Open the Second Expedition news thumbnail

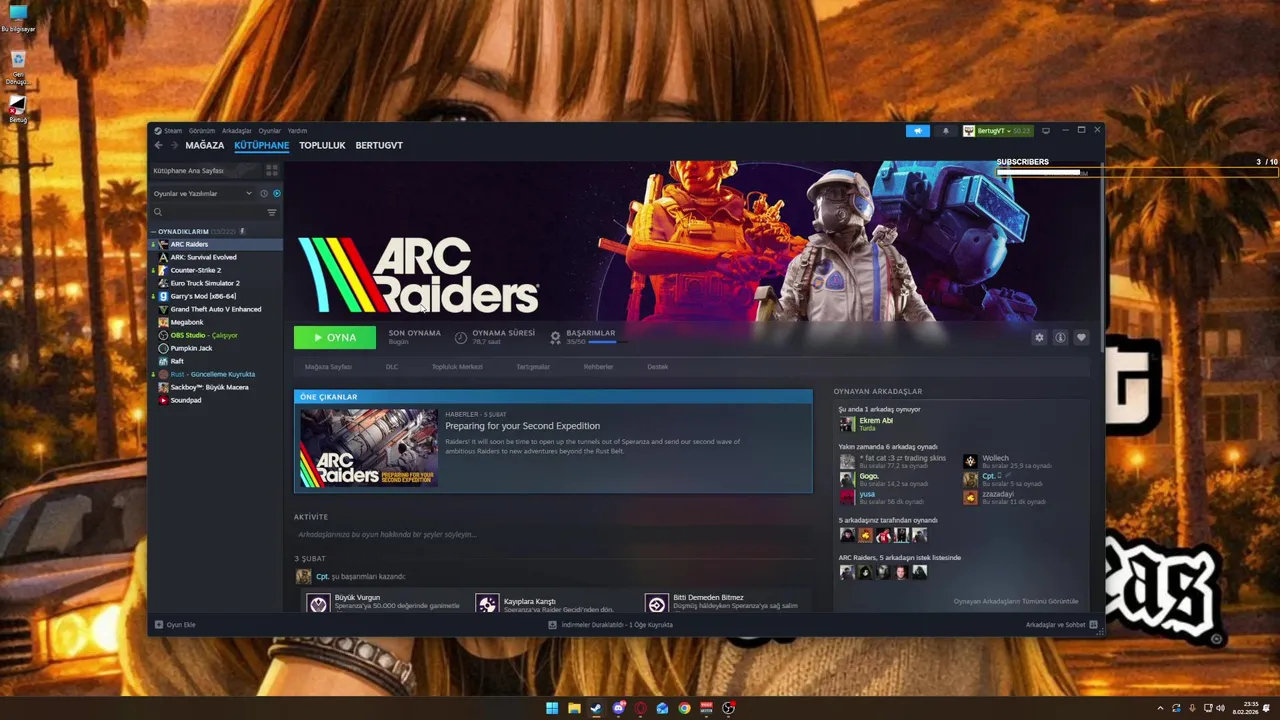369,447
